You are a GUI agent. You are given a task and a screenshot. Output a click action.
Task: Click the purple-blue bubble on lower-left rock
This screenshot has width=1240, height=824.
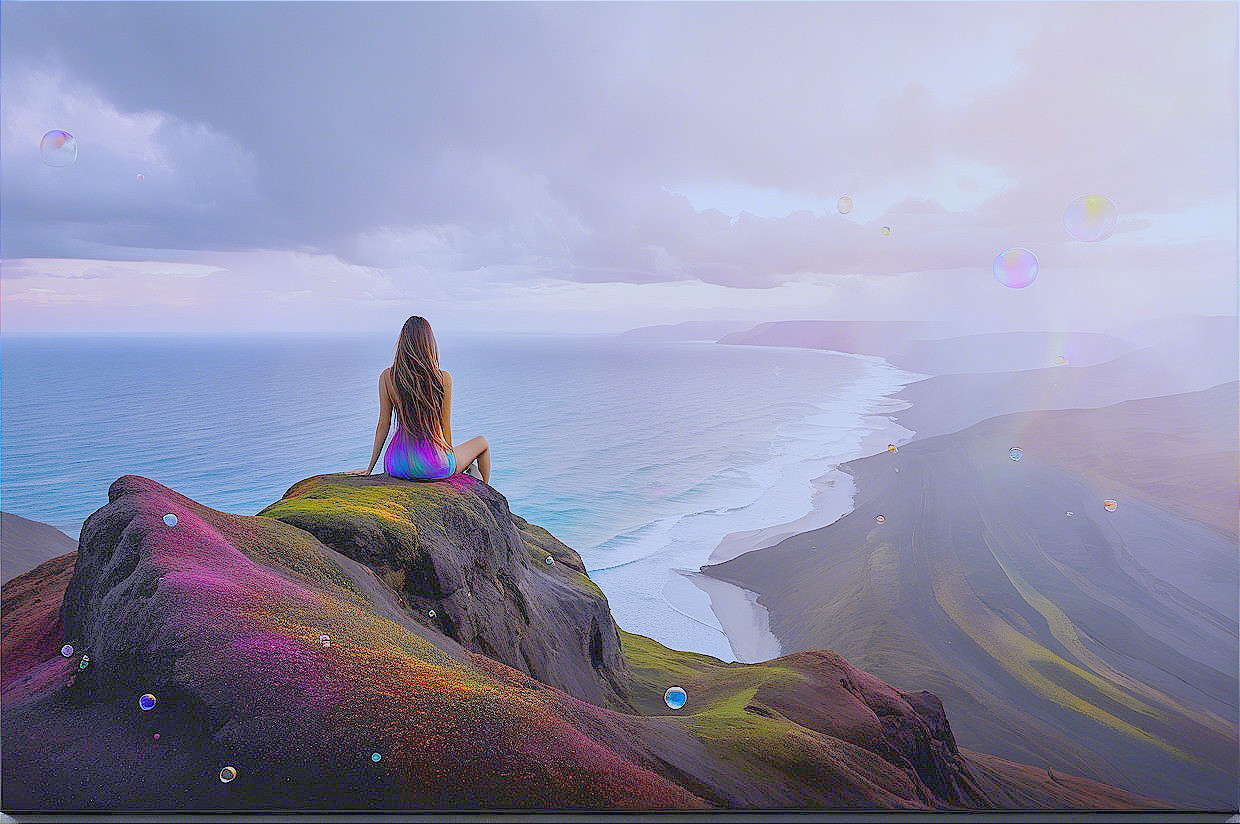(x=147, y=702)
